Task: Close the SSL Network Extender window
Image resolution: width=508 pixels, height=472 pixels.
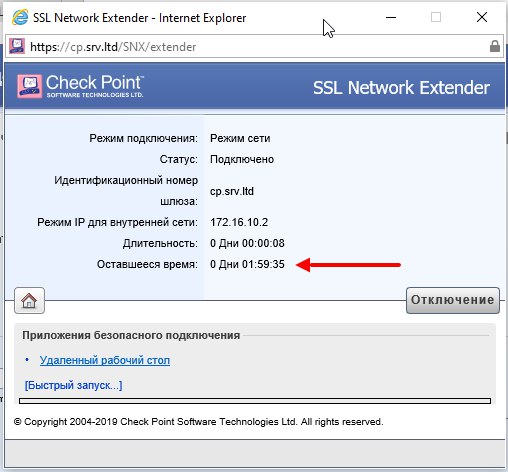Action: [x=482, y=17]
